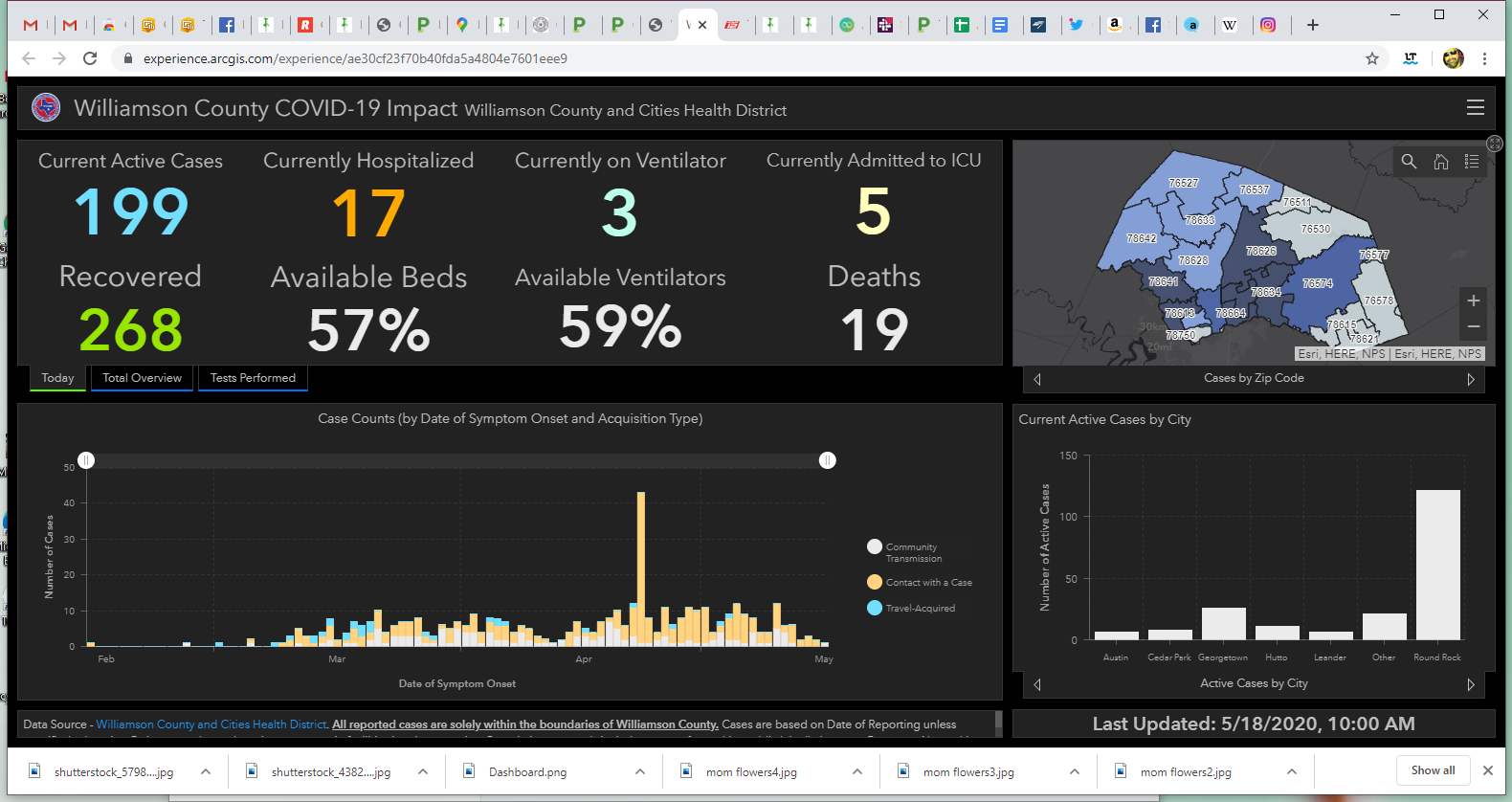Go to previous view before Active Cases by City
Image resolution: width=1512 pixels, height=802 pixels.
point(1037,684)
